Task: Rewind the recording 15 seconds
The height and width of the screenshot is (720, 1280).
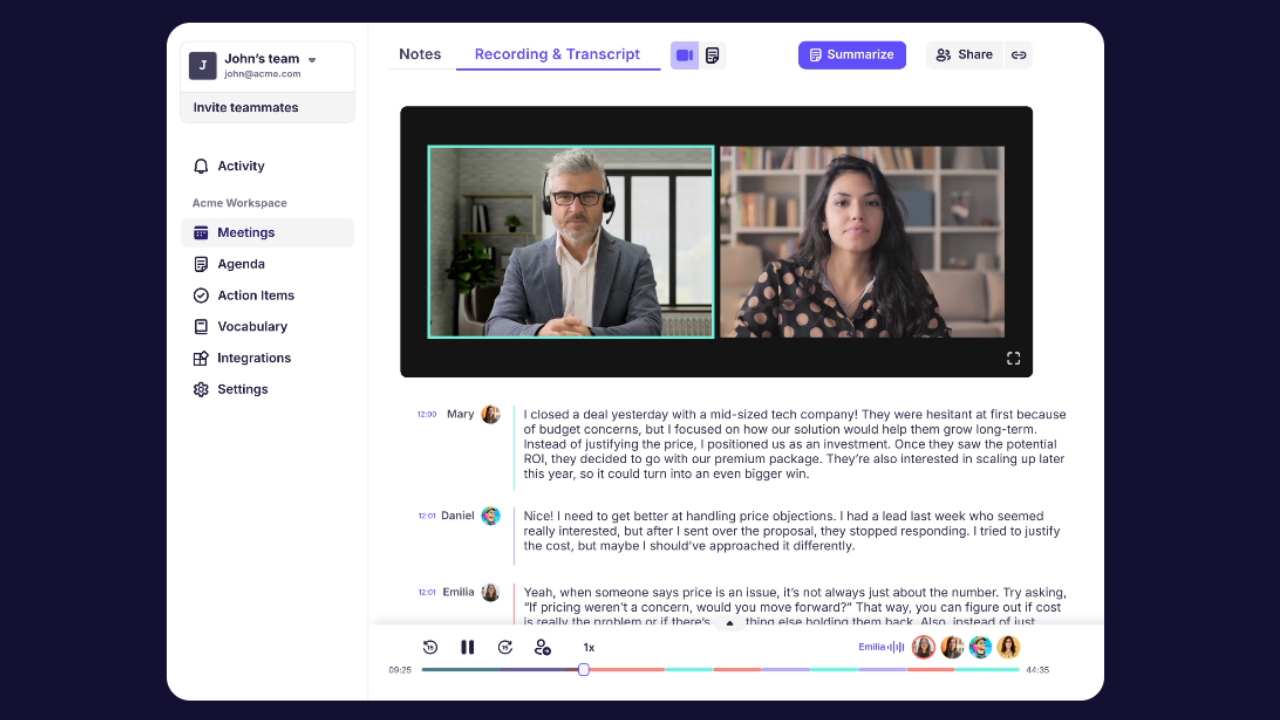Action: click(430, 647)
